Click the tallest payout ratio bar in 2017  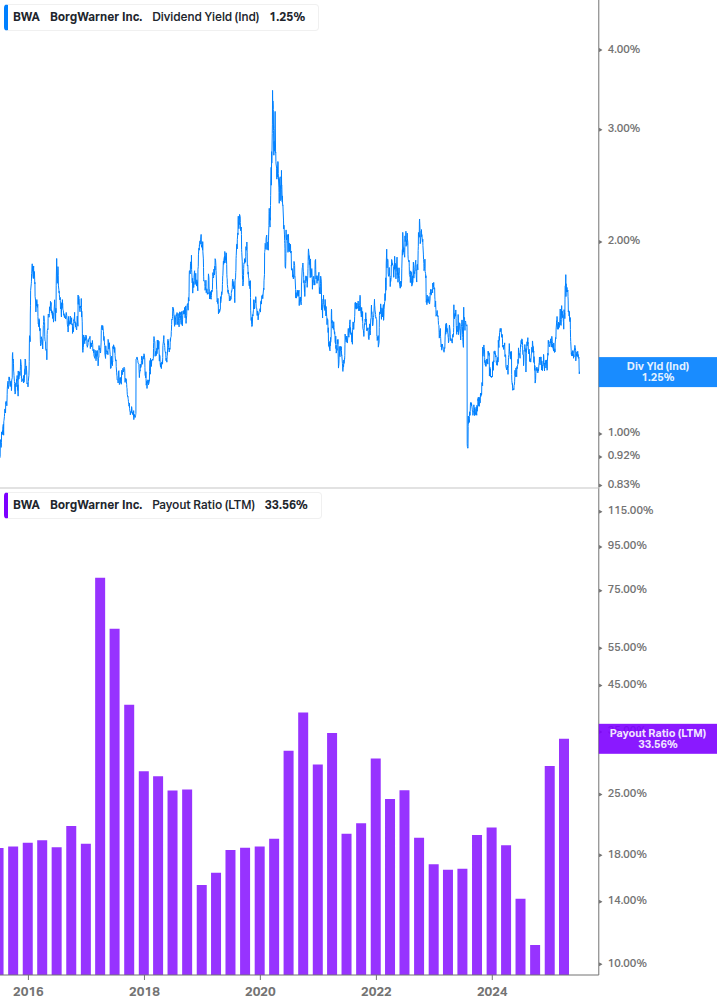pos(100,776)
